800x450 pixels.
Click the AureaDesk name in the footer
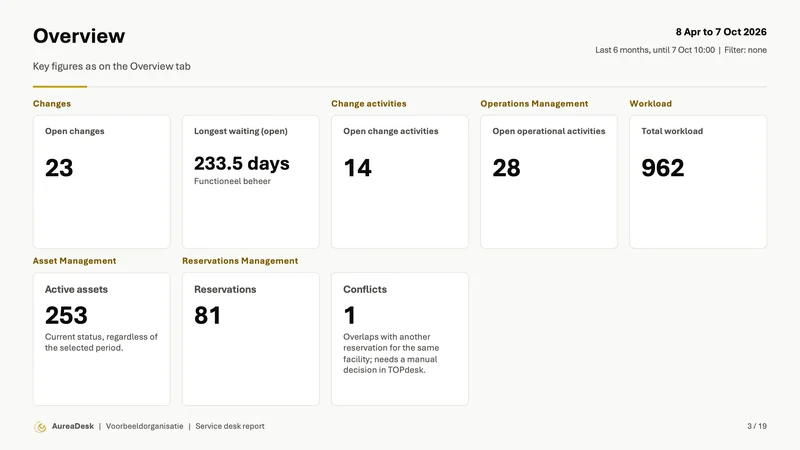(73, 426)
